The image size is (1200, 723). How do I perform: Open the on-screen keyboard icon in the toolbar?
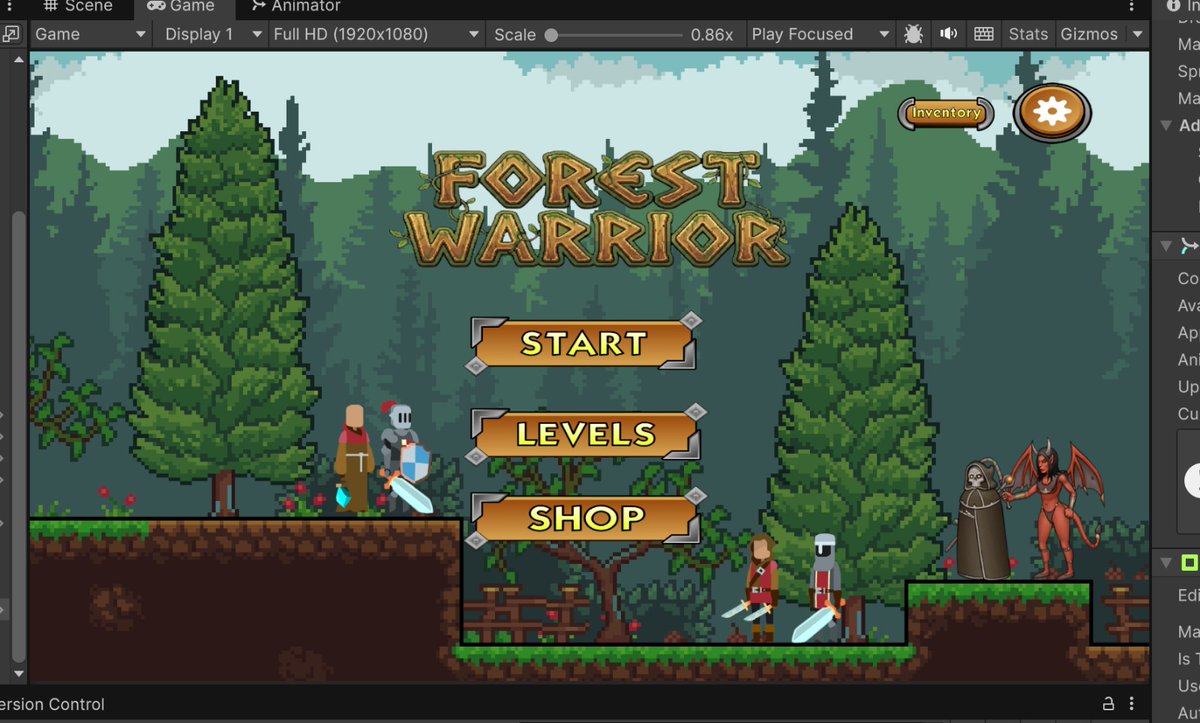tap(983, 33)
